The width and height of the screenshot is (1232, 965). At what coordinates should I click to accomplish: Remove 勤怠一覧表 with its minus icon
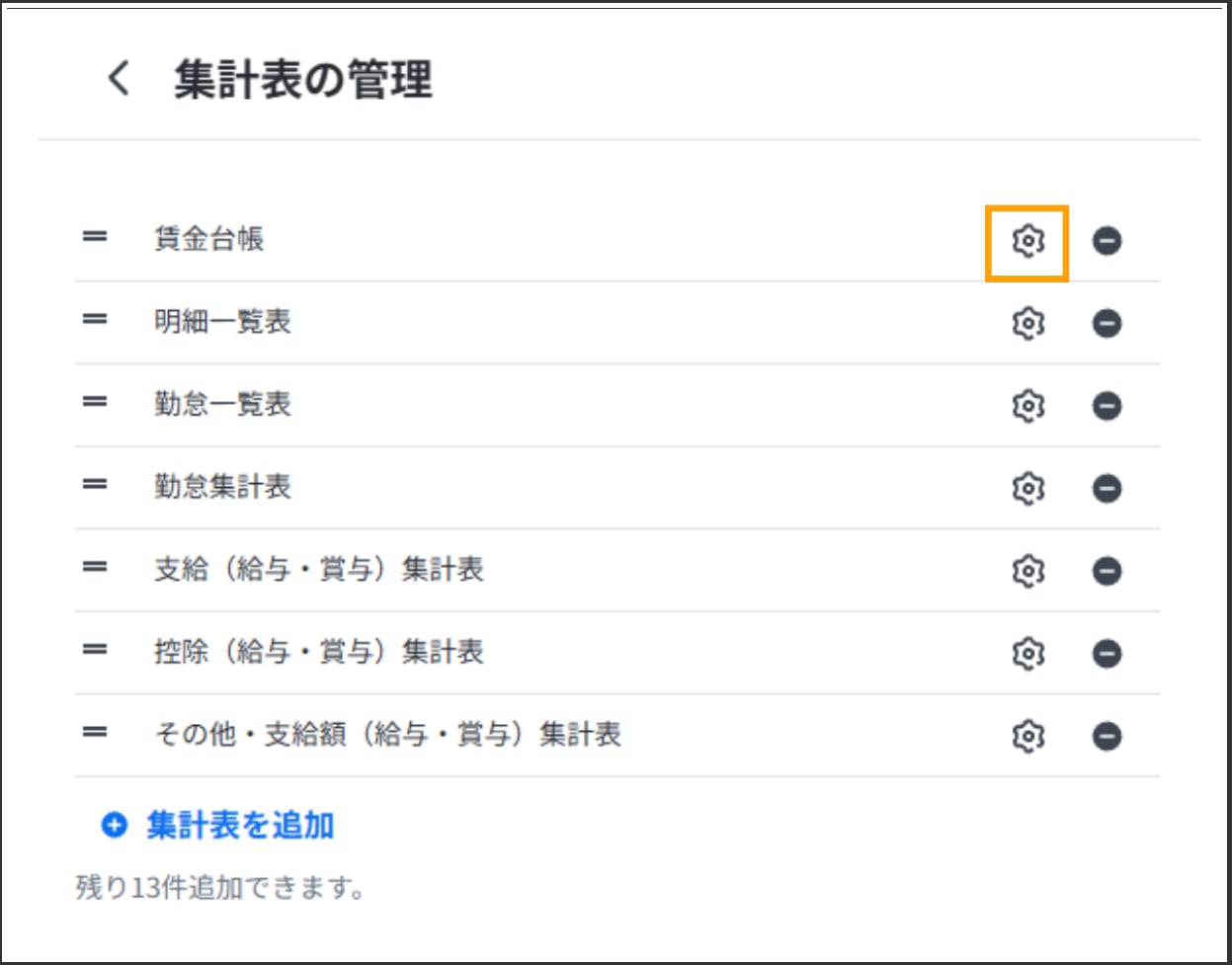1107,406
